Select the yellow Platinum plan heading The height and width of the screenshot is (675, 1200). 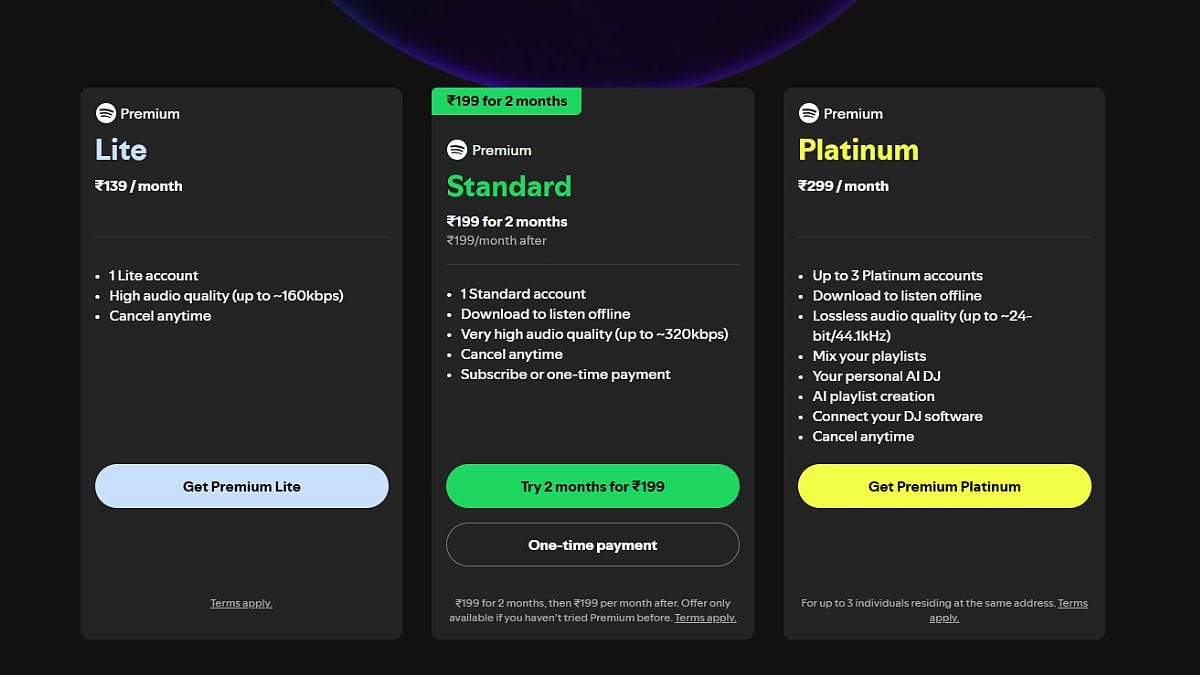click(858, 150)
